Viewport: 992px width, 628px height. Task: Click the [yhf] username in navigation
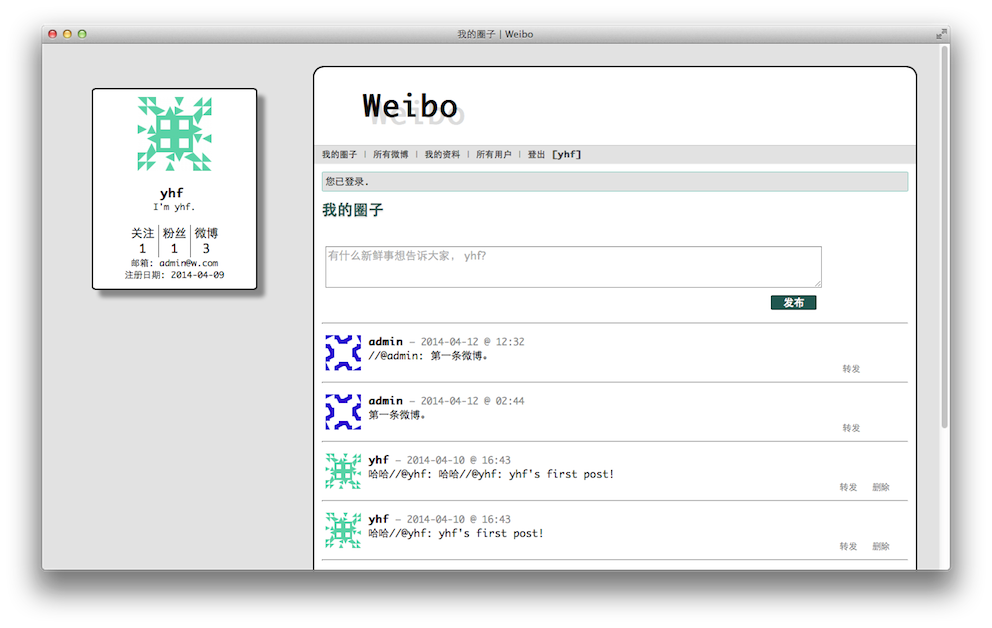pyautogui.click(x=566, y=154)
